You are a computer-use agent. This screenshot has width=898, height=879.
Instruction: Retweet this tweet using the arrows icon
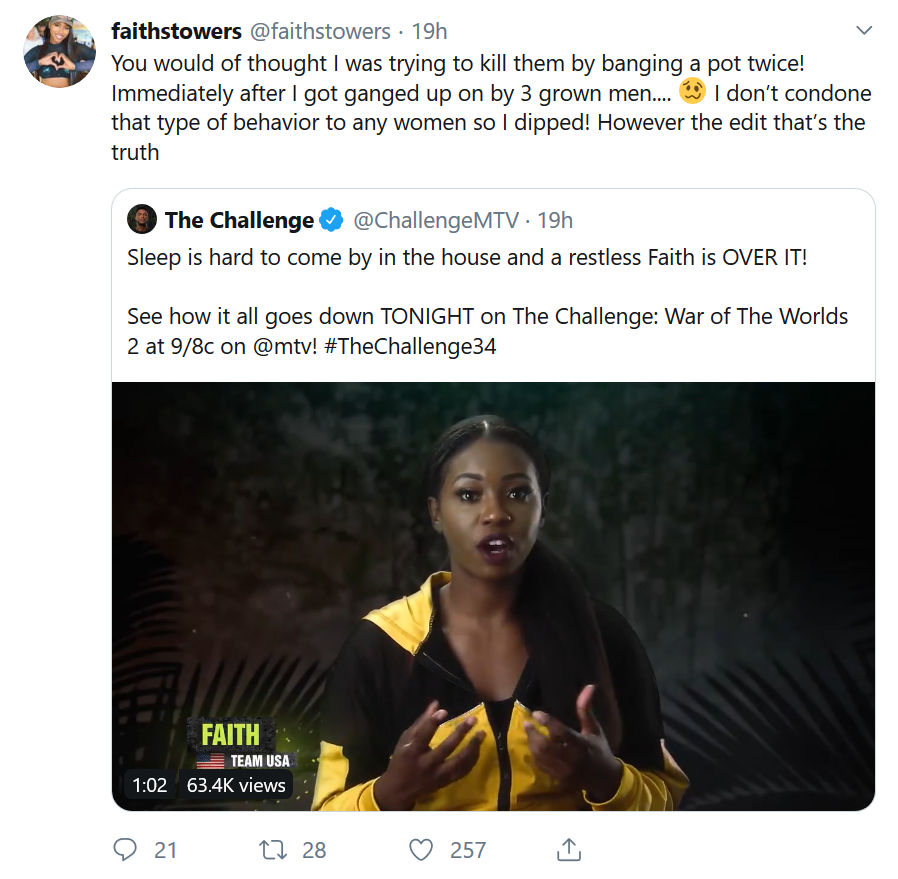[273, 850]
